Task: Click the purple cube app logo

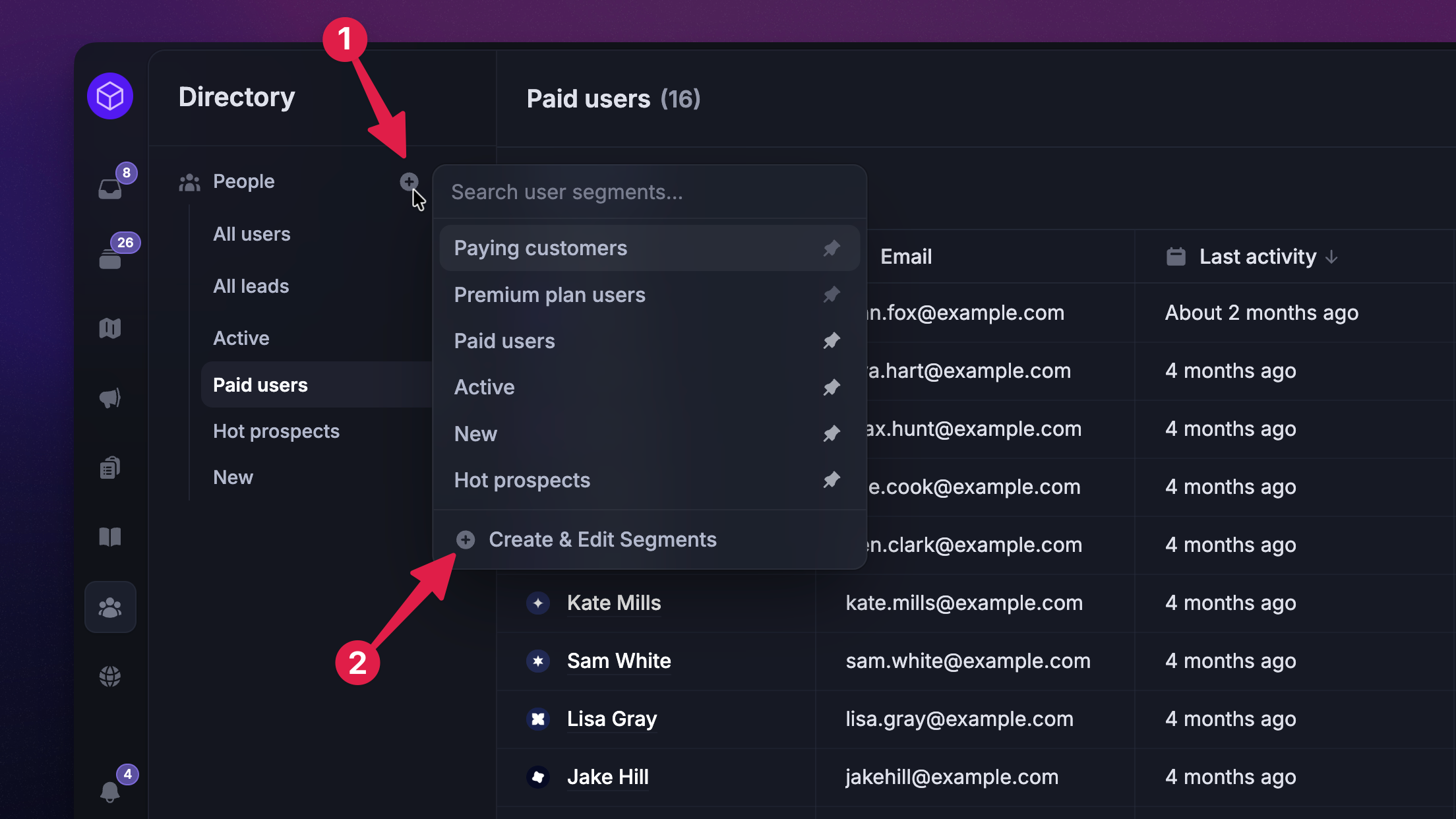Action: pyautogui.click(x=110, y=96)
